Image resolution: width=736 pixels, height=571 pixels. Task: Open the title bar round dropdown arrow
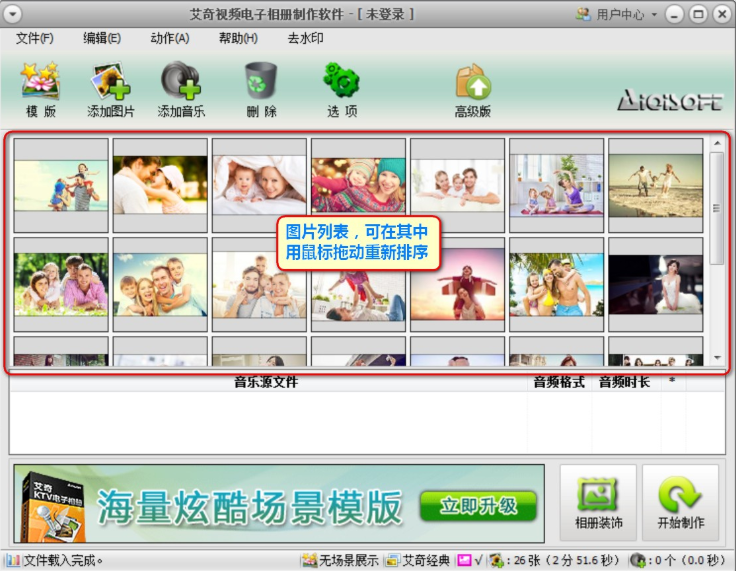(13, 14)
